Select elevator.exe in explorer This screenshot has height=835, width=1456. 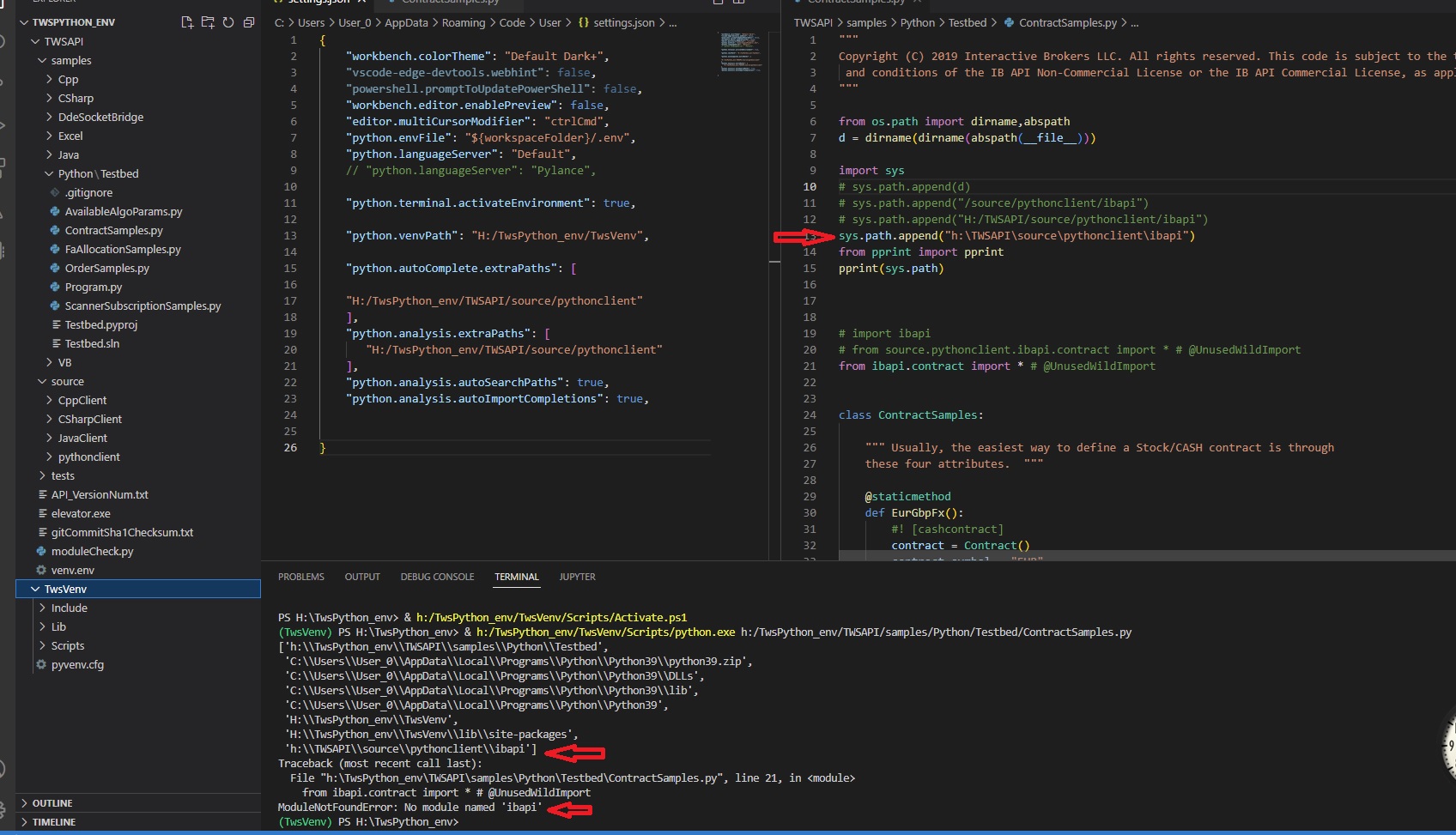pyautogui.click(x=81, y=513)
